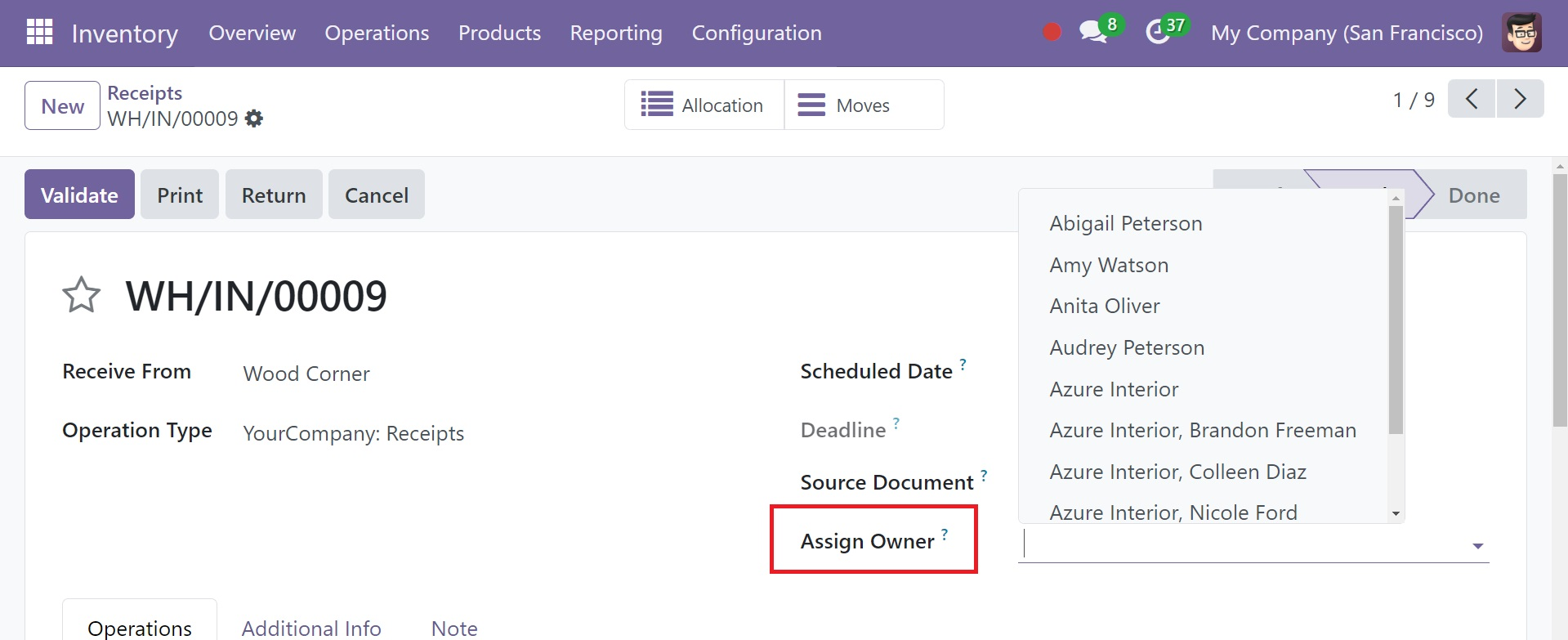Click the YourCompany: Receipts operation type field
Viewport: 1568px width, 640px height.
353,433
